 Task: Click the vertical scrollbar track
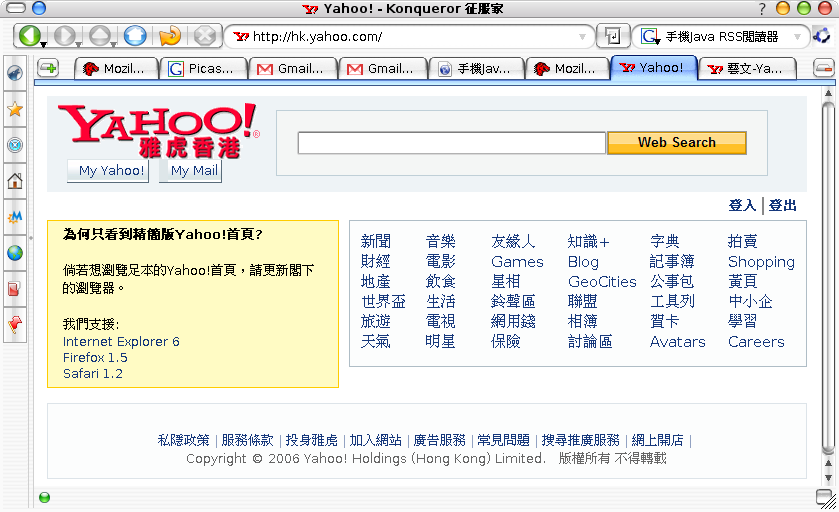(x=828, y=278)
